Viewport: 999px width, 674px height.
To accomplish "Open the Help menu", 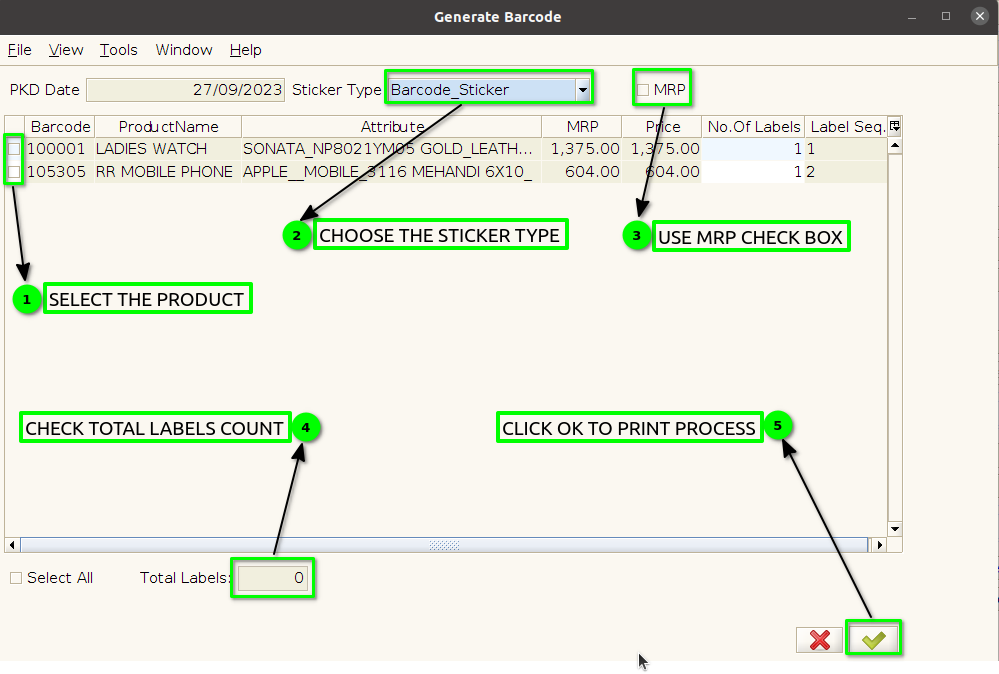I will tap(245, 50).
